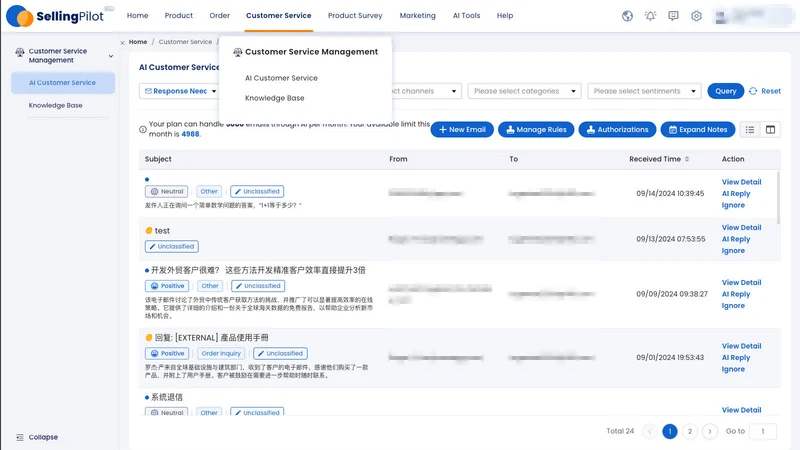Click the email list vertical scrollbar
The width and height of the screenshot is (800, 450).
[x=778, y=198]
